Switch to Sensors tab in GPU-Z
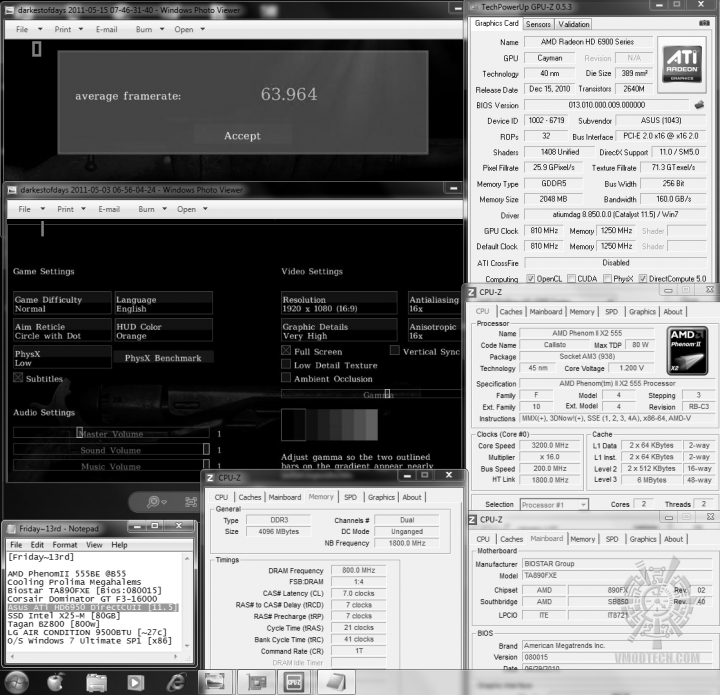The width and height of the screenshot is (720, 695). click(x=538, y=24)
